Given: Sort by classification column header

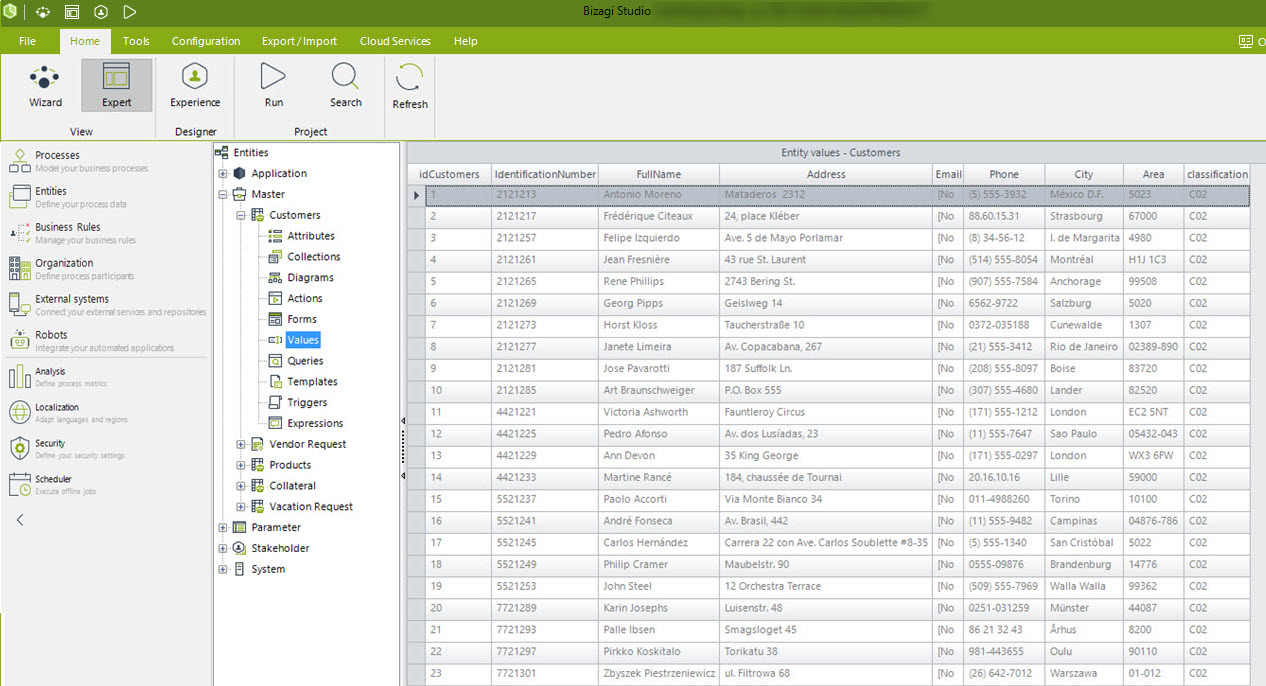Looking at the screenshot, I should 1217,174.
